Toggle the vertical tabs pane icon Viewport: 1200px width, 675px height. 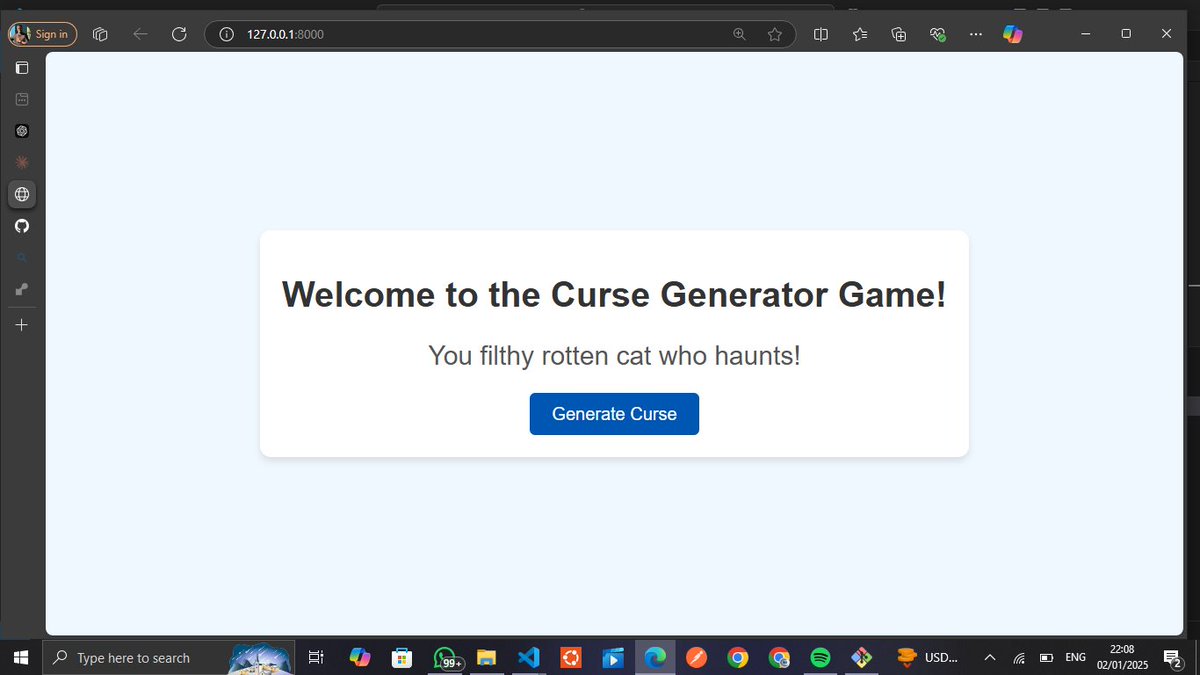[22, 68]
